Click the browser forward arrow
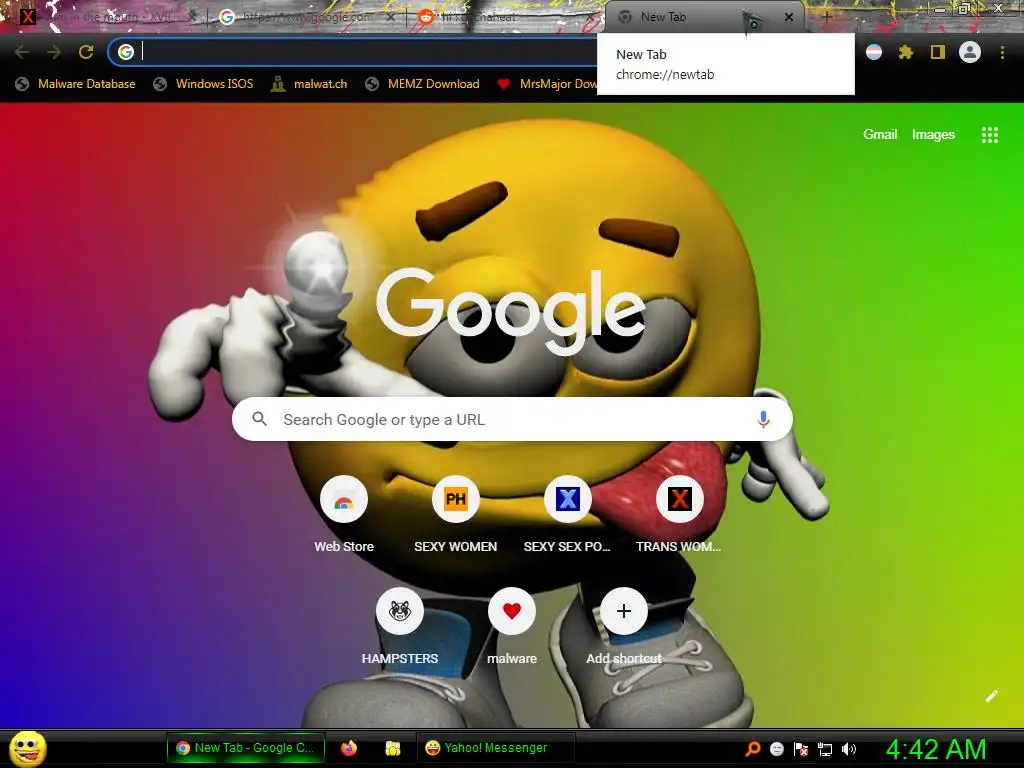 54,52
